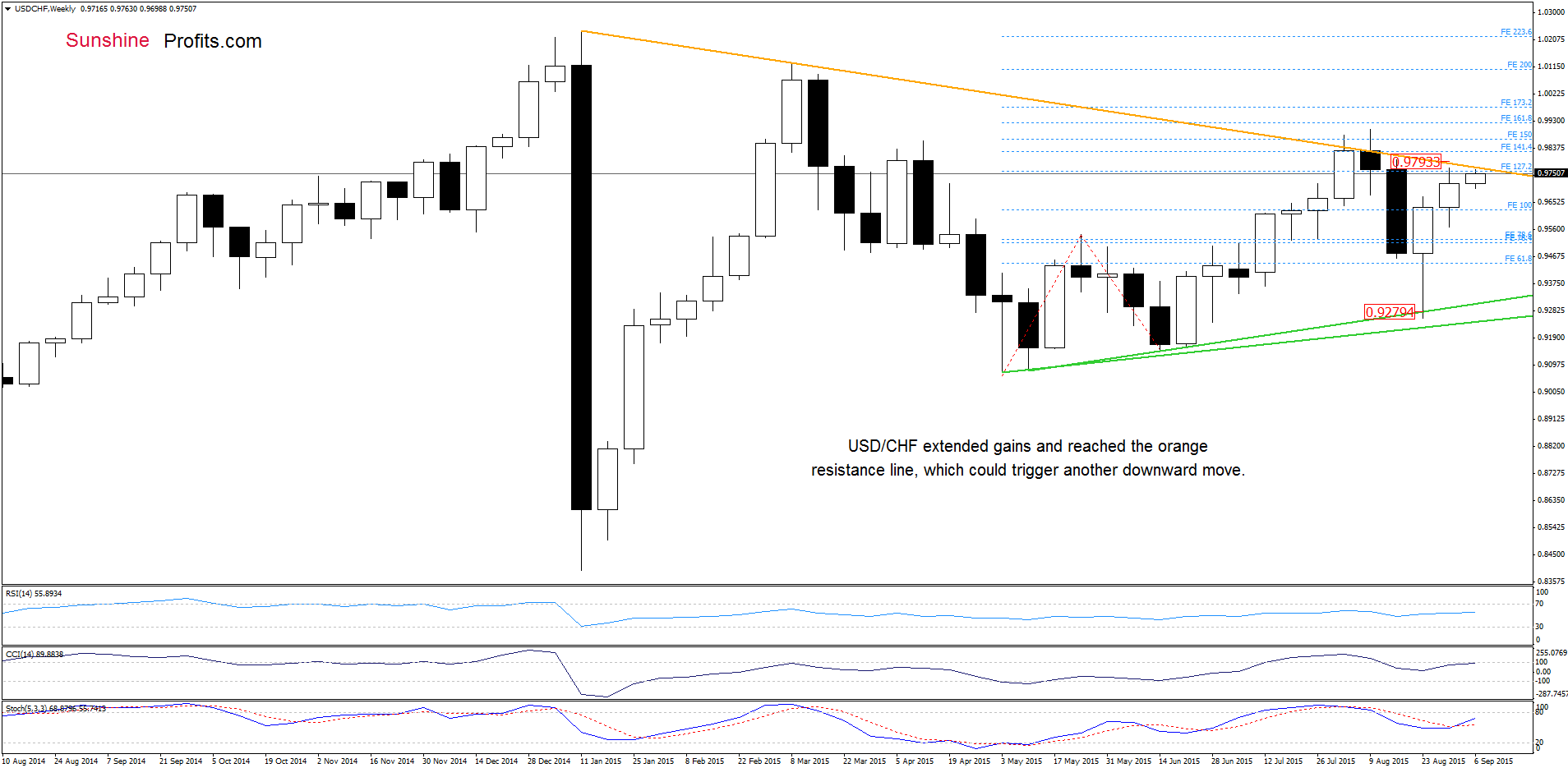1568x768 pixels.
Task: Select the 0.92794 red price label
Action: pyautogui.click(x=1390, y=312)
